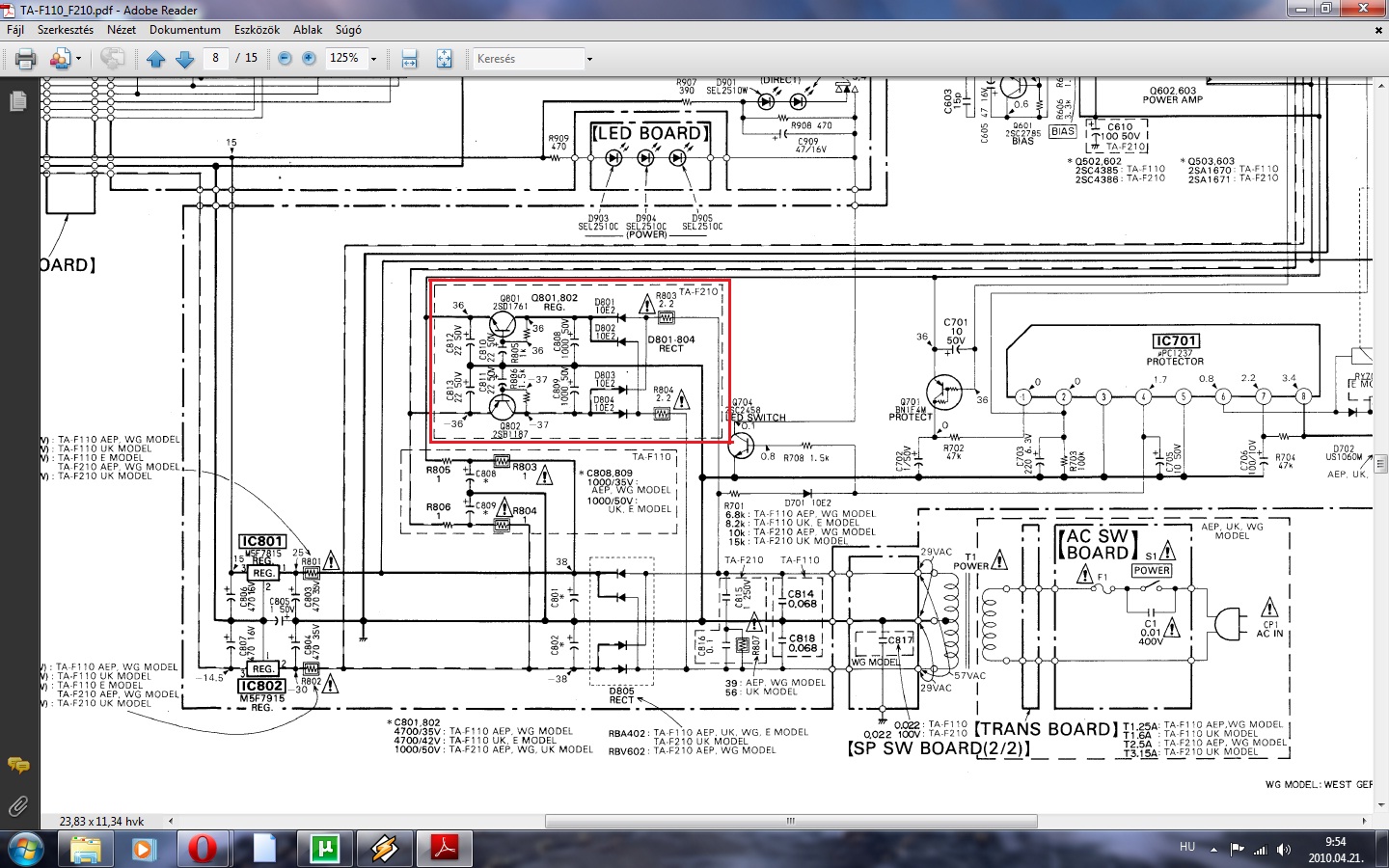This screenshot has height=868, width=1389.
Task: Click the zoom percentage field showing 125%
Action: [x=345, y=58]
